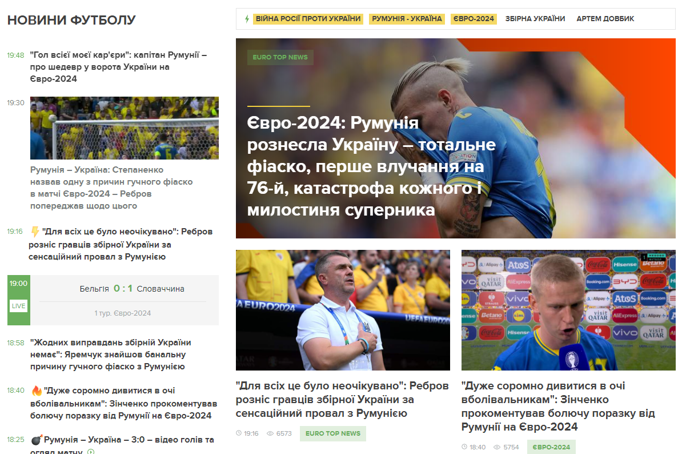Click the lightning emoji beside the 19:16 Ребров headline

pyautogui.click(x=35, y=231)
